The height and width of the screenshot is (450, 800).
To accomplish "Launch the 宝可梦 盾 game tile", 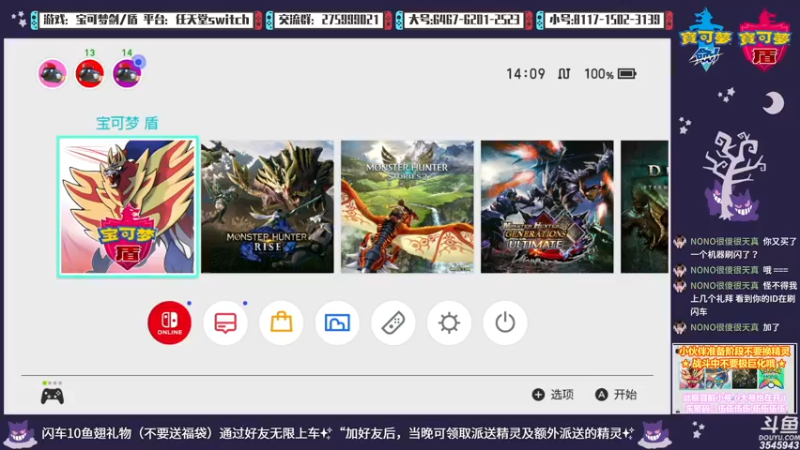I will point(128,207).
